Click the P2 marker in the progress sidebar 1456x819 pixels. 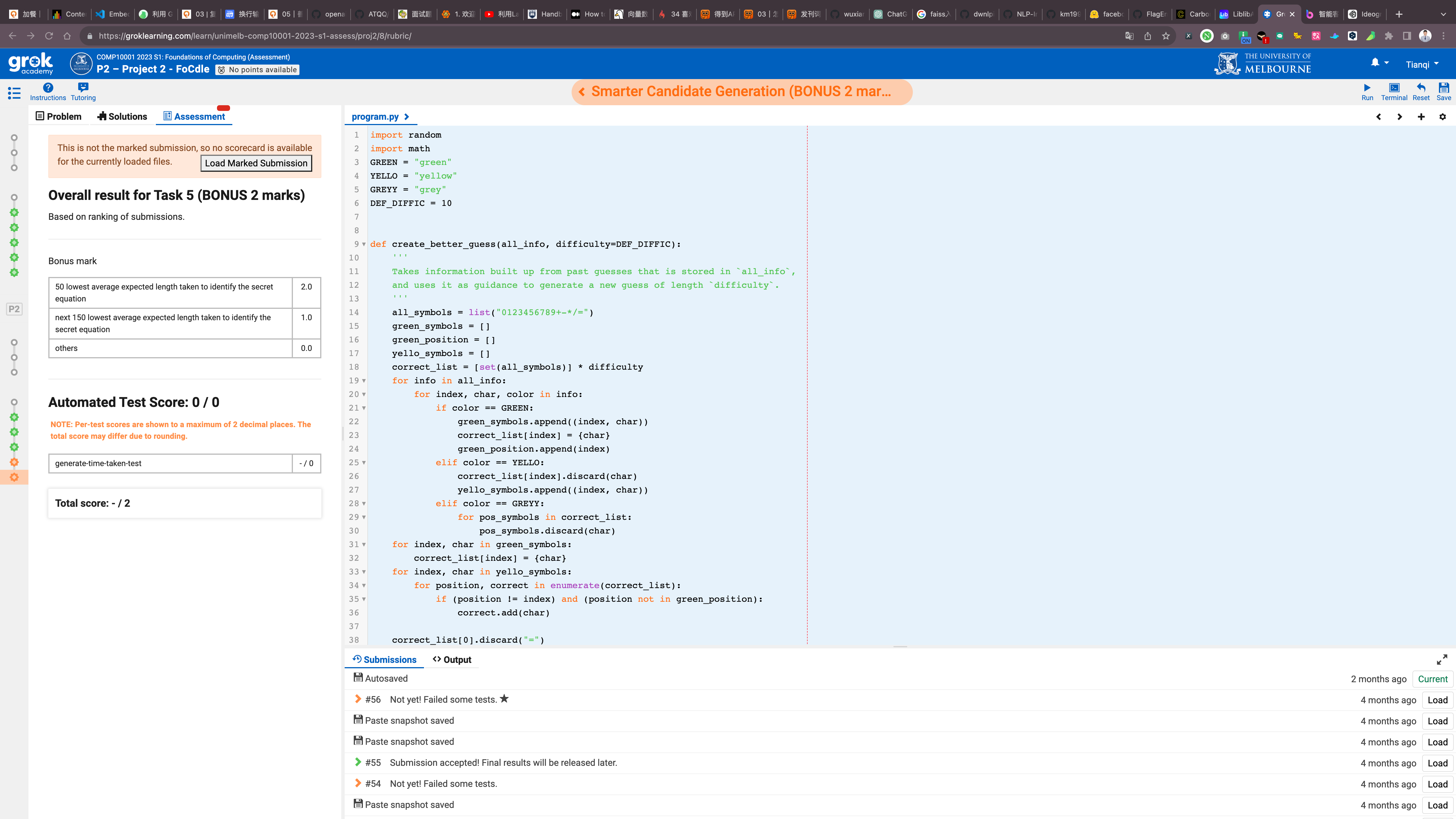click(14, 309)
